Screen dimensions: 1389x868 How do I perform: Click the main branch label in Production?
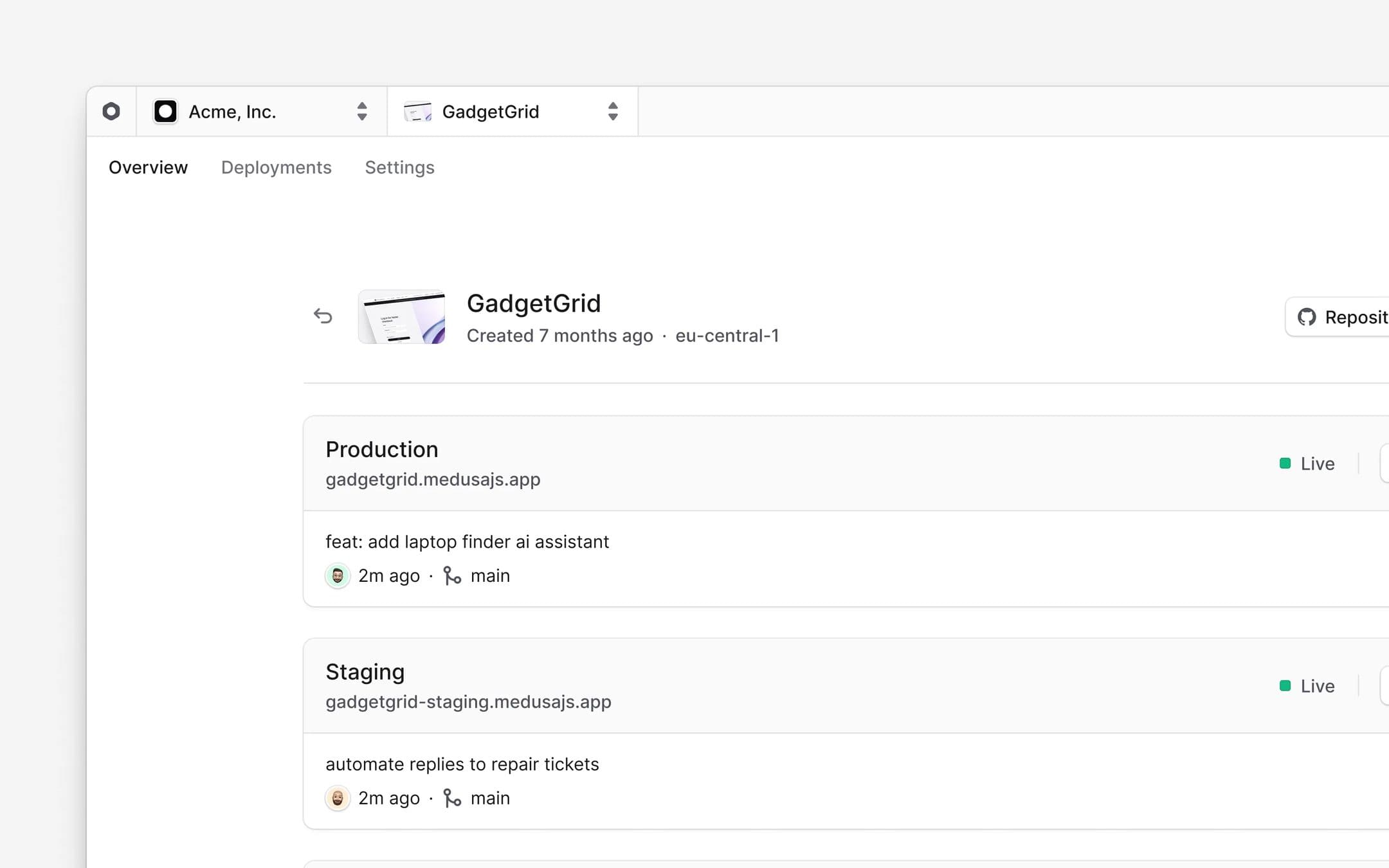coord(490,575)
